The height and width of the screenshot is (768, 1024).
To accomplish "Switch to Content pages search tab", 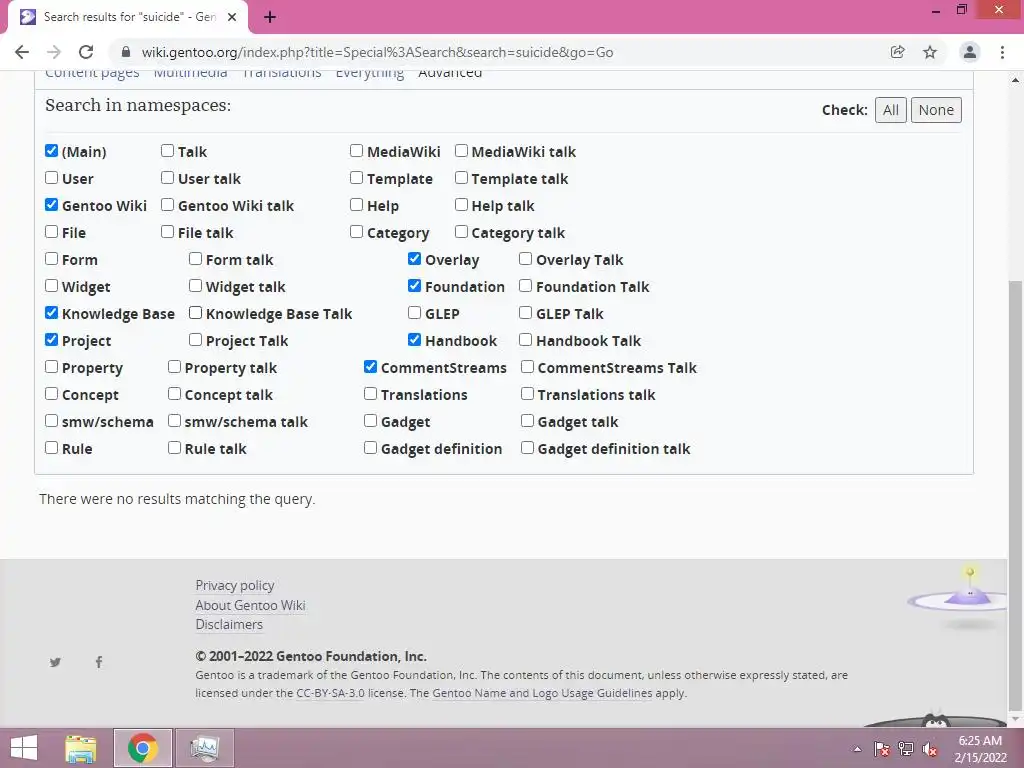I will click(x=92, y=74).
